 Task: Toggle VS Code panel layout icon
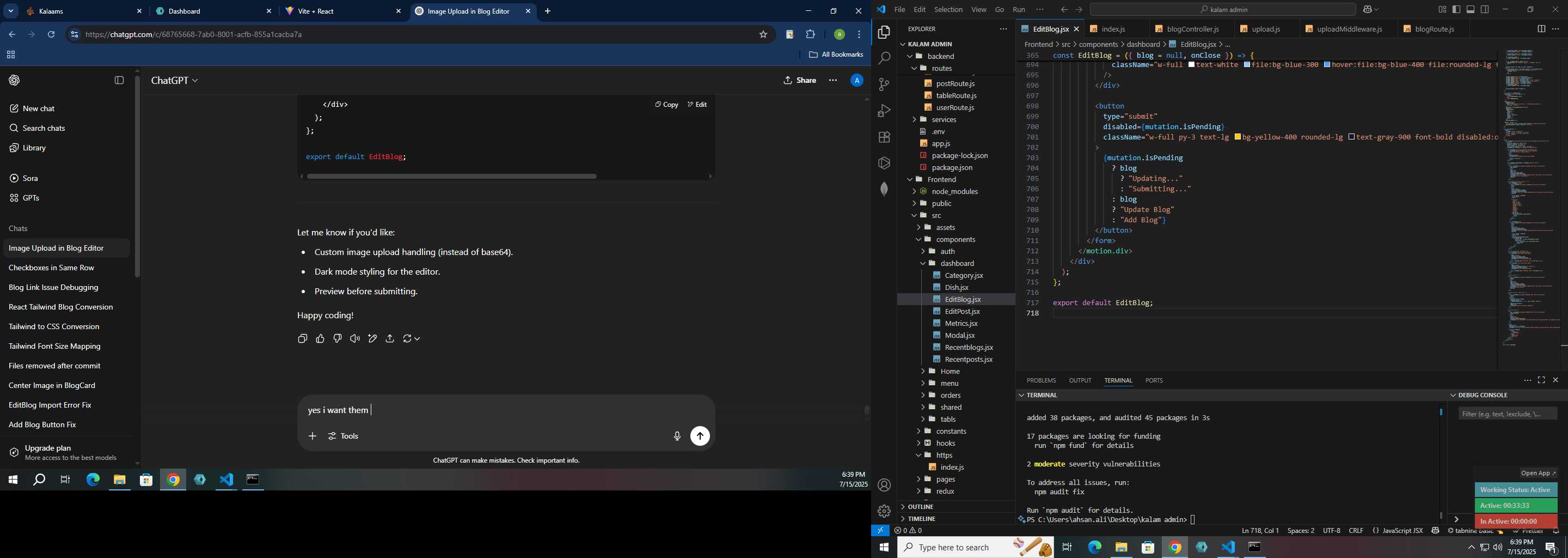pos(1471,9)
